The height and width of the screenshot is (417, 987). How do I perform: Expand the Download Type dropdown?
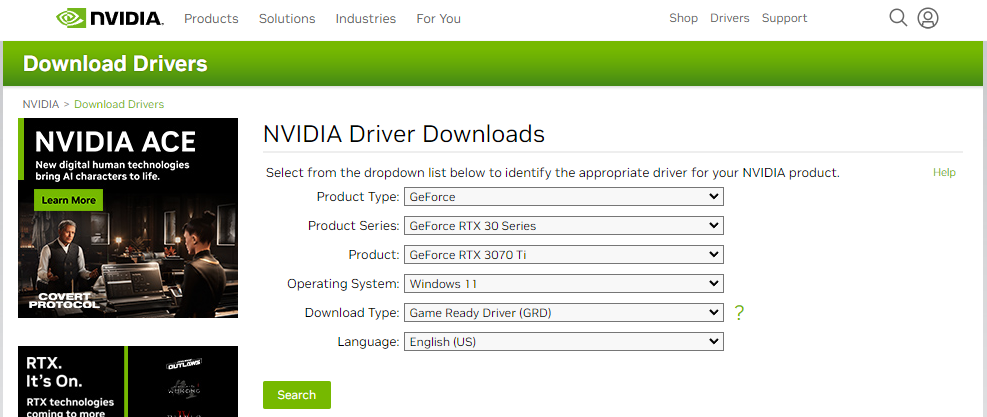pyautogui.click(x=564, y=312)
